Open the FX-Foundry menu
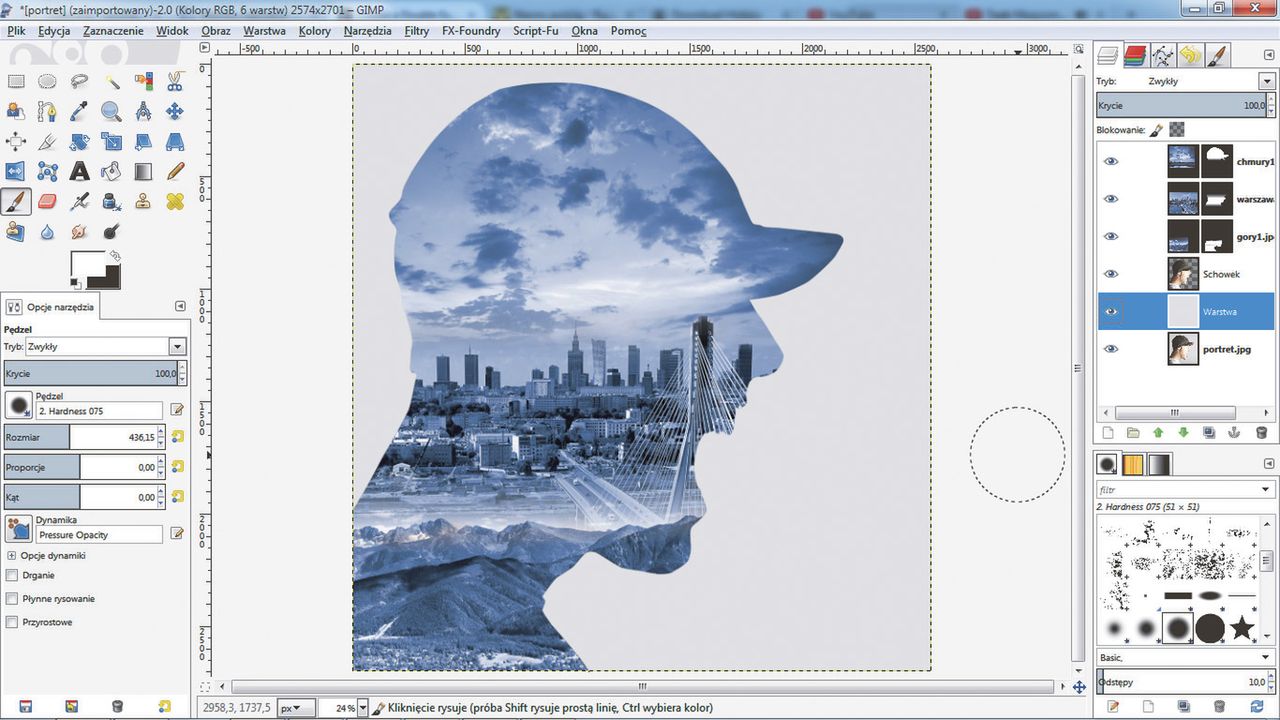Image resolution: width=1280 pixels, height=720 pixels. [471, 31]
